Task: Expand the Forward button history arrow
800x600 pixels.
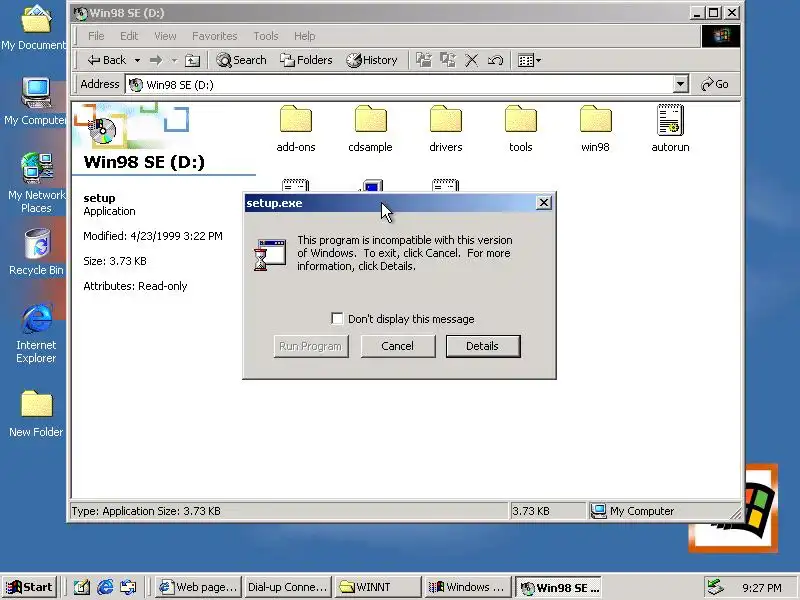Action: 174,60
